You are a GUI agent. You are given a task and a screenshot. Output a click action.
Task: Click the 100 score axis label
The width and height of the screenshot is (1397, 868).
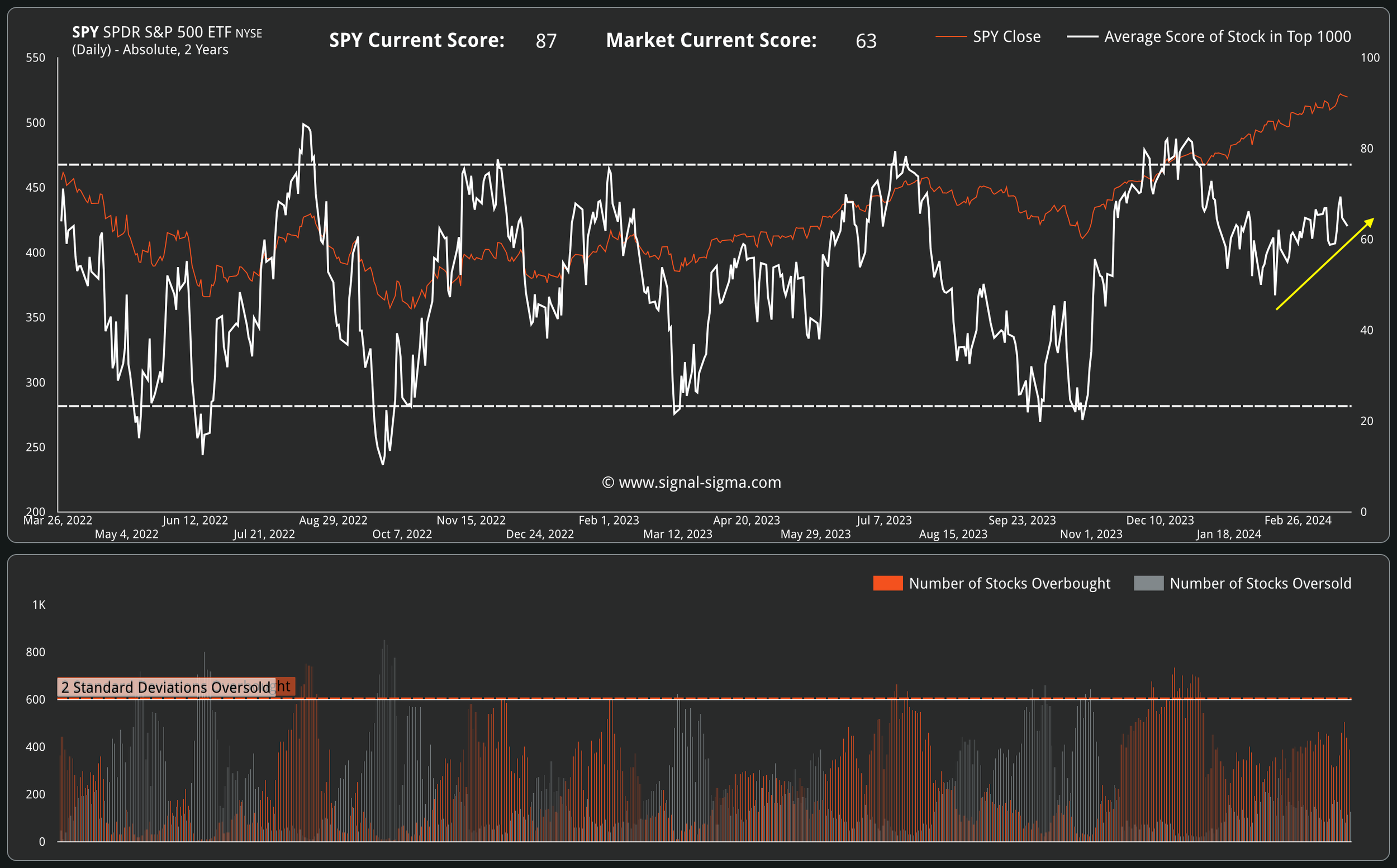(1370, 58)
